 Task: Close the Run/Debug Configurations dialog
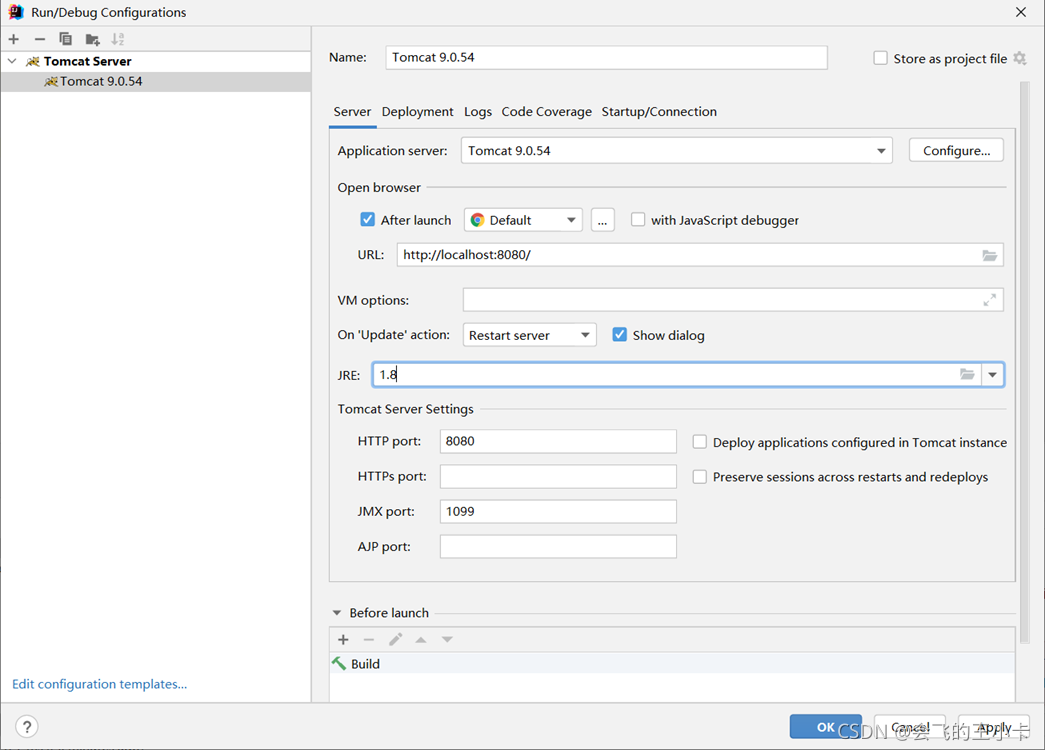coord(1021,12)
